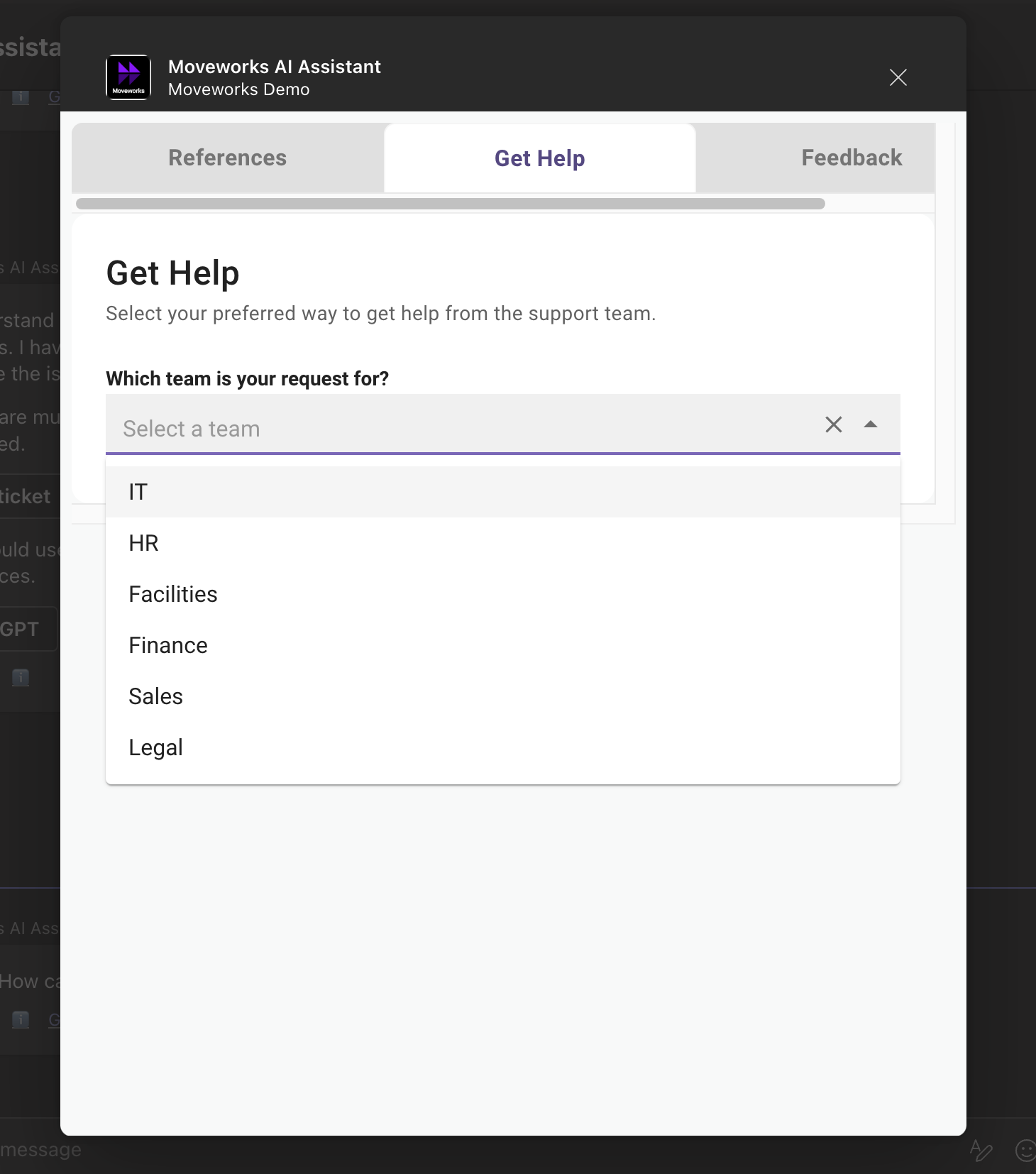Click the horizontal tab scrollbar

point(451,204)
